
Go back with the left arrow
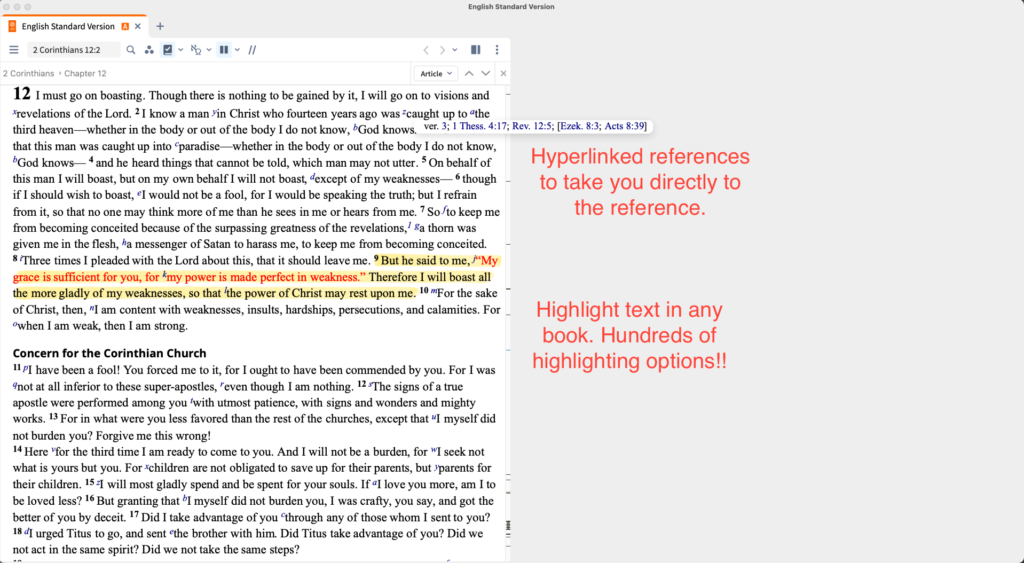(x=426, y=50)
